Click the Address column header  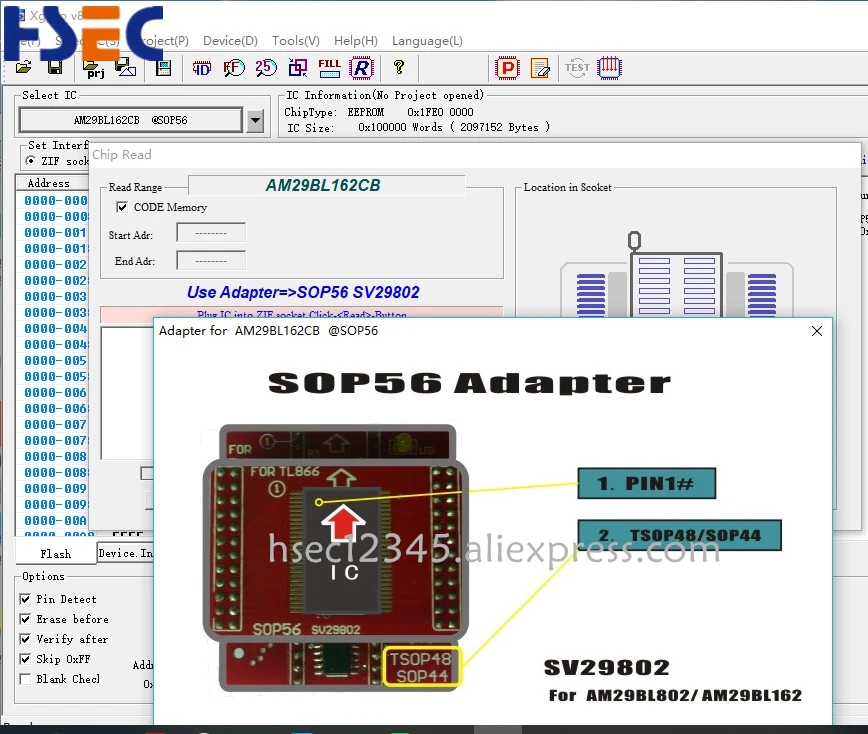pyautogui.click(x=52, y=183)
